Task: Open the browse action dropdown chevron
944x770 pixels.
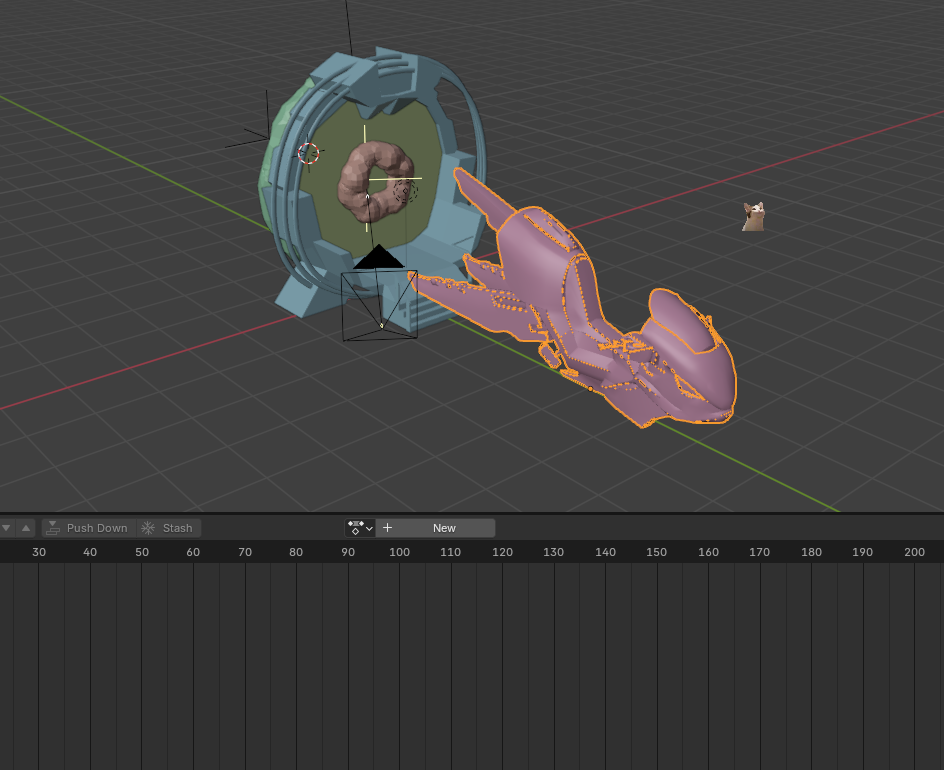Action: coord(368,528)
